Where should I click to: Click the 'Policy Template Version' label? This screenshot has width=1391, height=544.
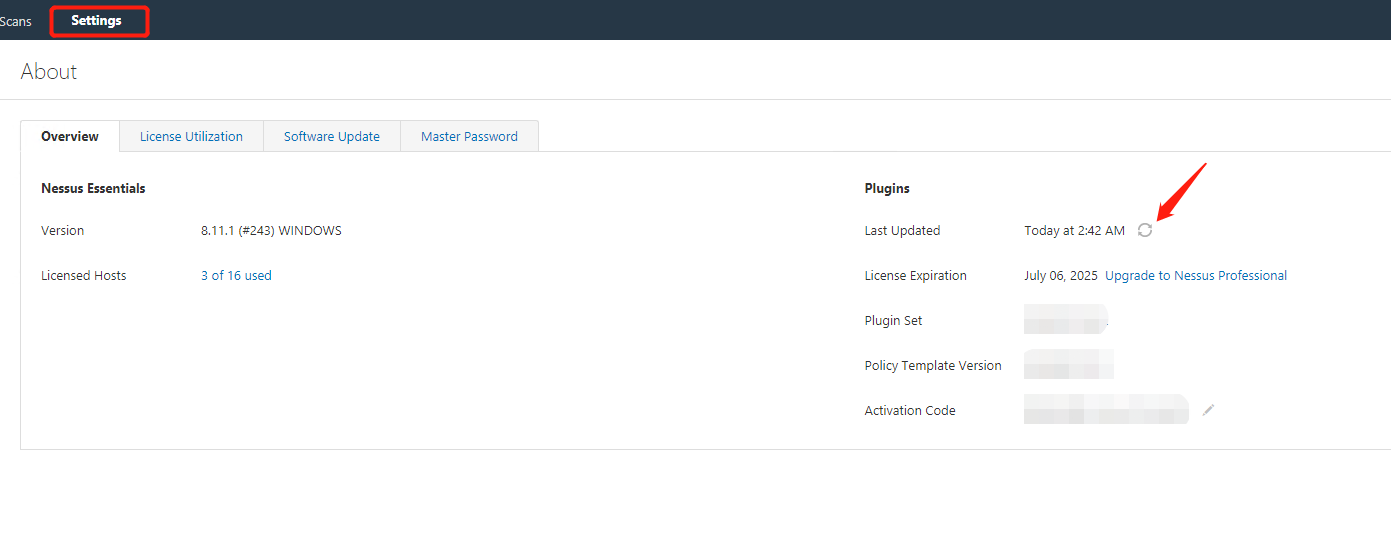933,365
